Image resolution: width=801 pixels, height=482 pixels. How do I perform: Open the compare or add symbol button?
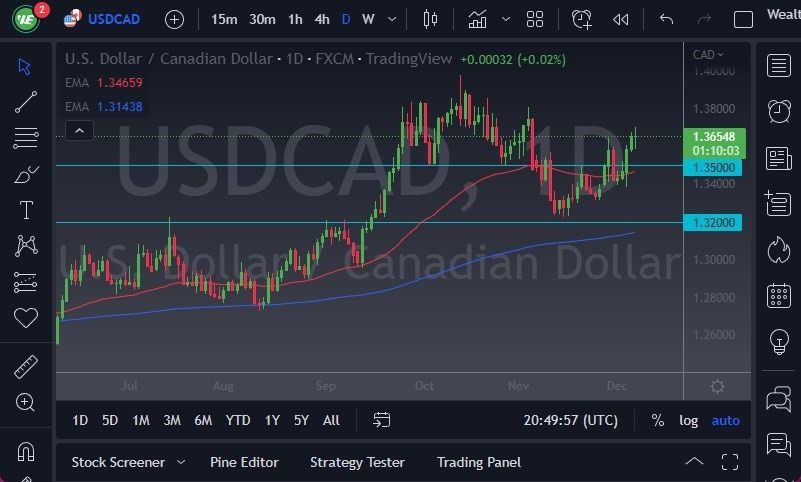click(x=174, y=19)
